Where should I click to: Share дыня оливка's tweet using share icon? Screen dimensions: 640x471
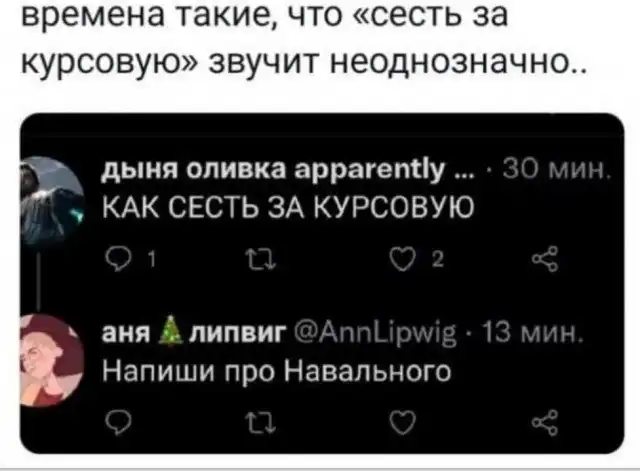click(x=545, y=259)
